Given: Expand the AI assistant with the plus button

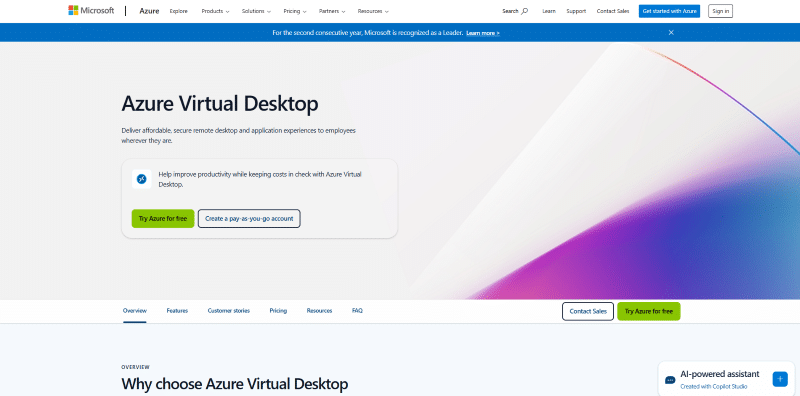Looking at the screenshot, I should (780, 379).
